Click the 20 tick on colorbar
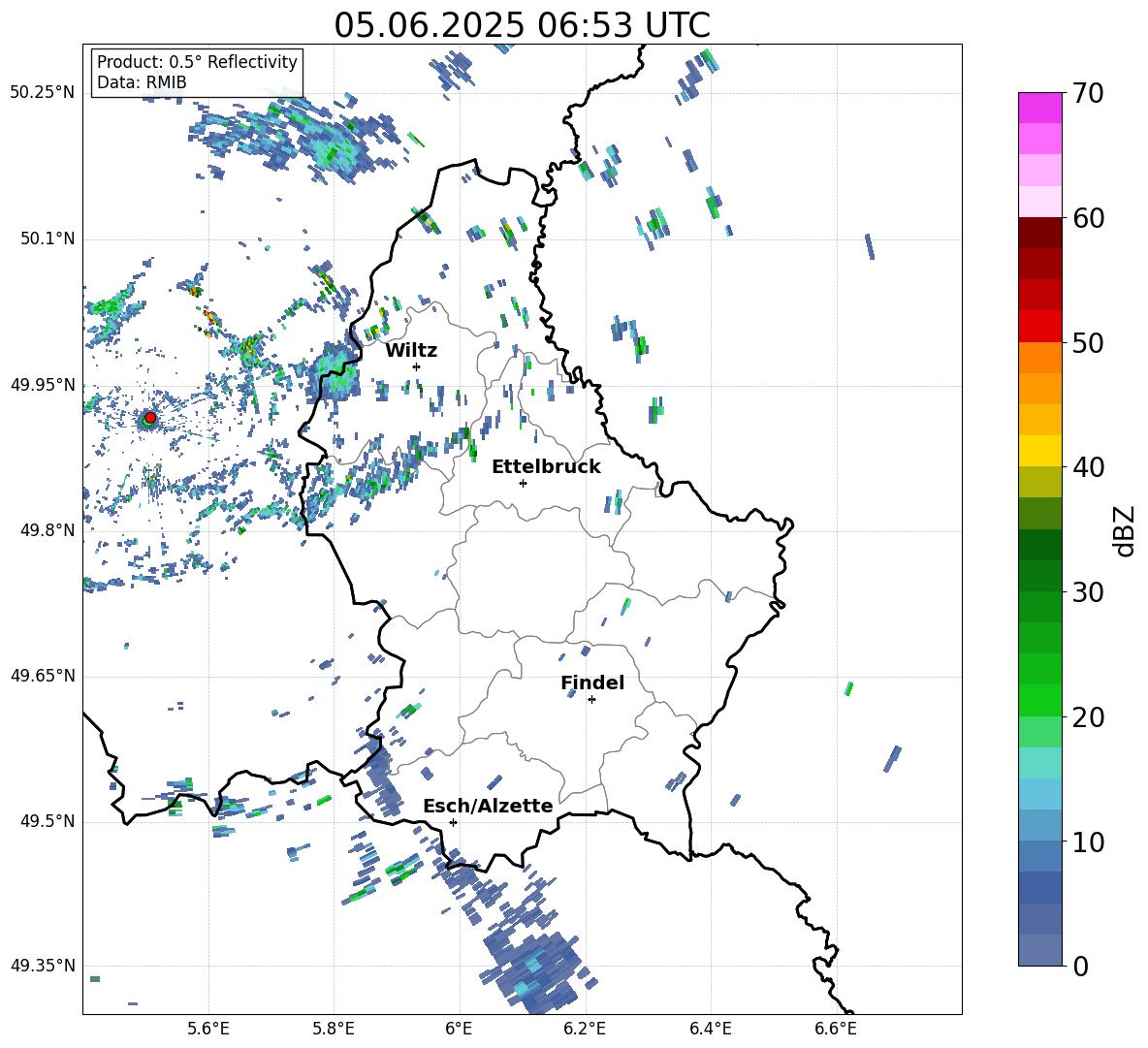1148x1048 pixels. point(1088,717)
